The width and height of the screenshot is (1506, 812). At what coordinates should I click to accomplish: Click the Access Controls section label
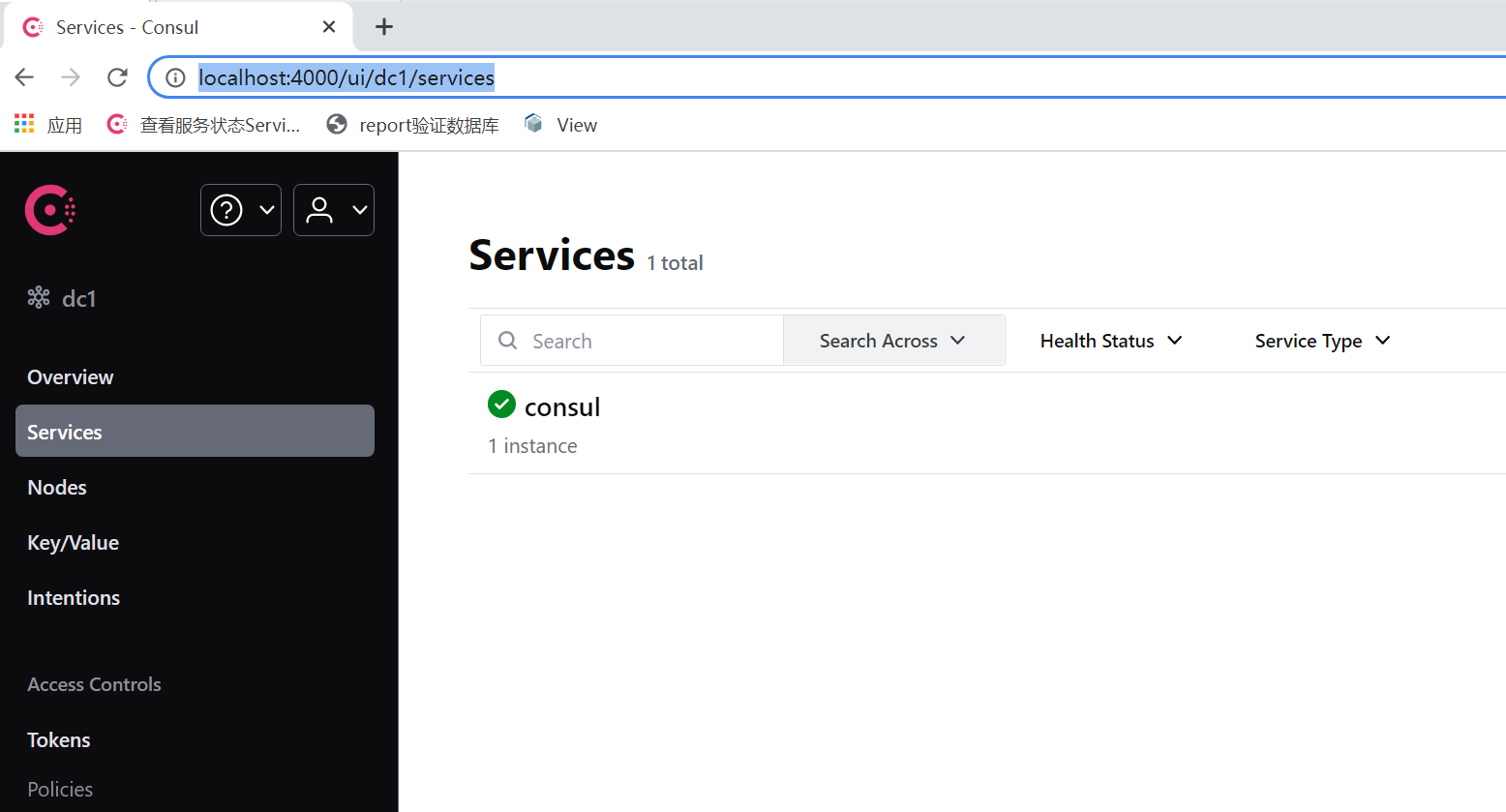pyautogui.click(x=94, y=684)
